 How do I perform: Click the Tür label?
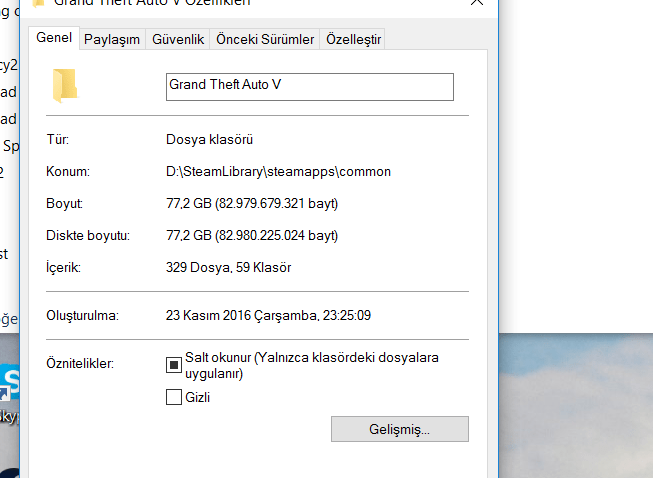pos(57,139)
